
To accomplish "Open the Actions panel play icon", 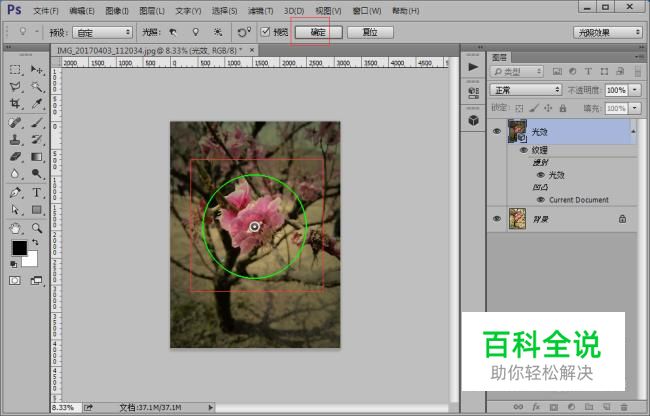I will [473, 67].
